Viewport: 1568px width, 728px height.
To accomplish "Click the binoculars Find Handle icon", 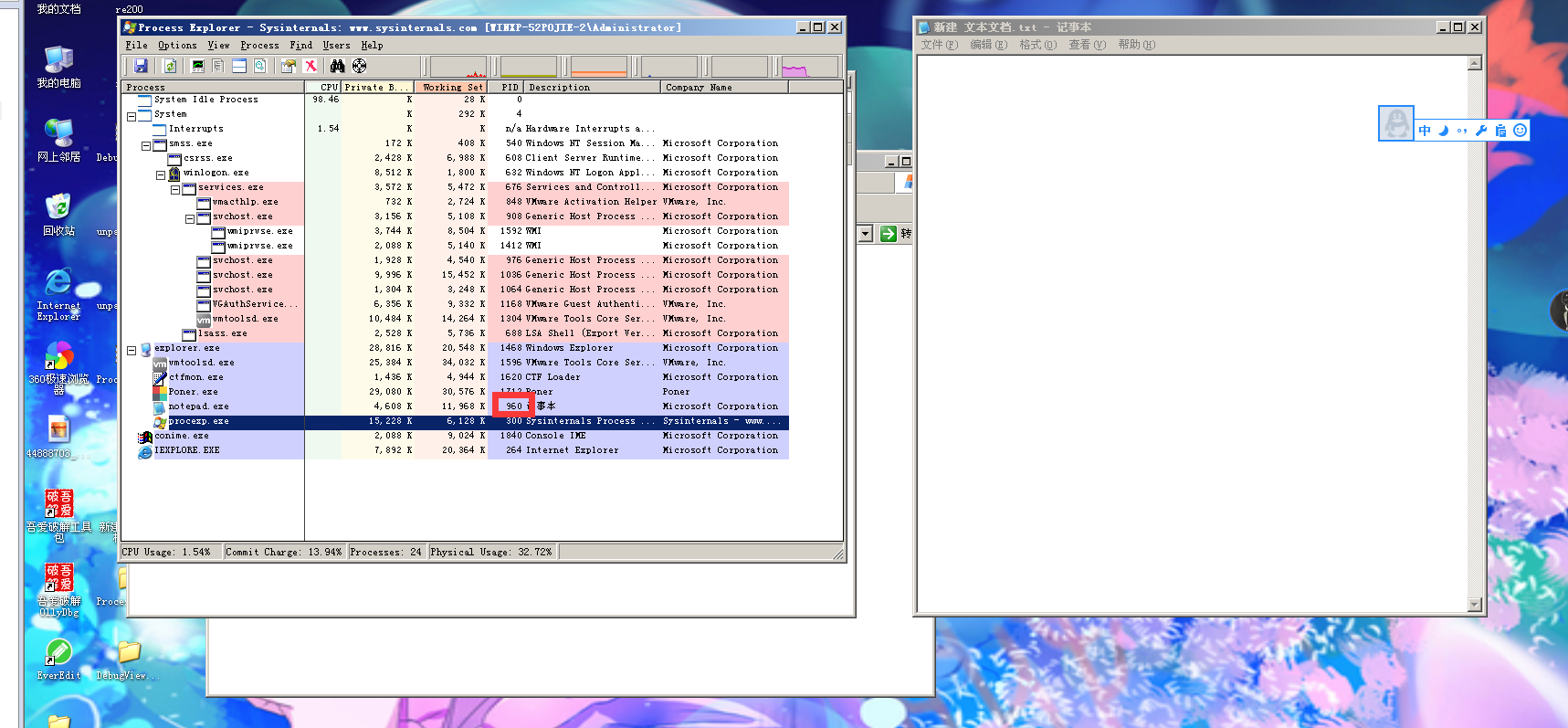I will pyautogui.click(x=338, y=66).
